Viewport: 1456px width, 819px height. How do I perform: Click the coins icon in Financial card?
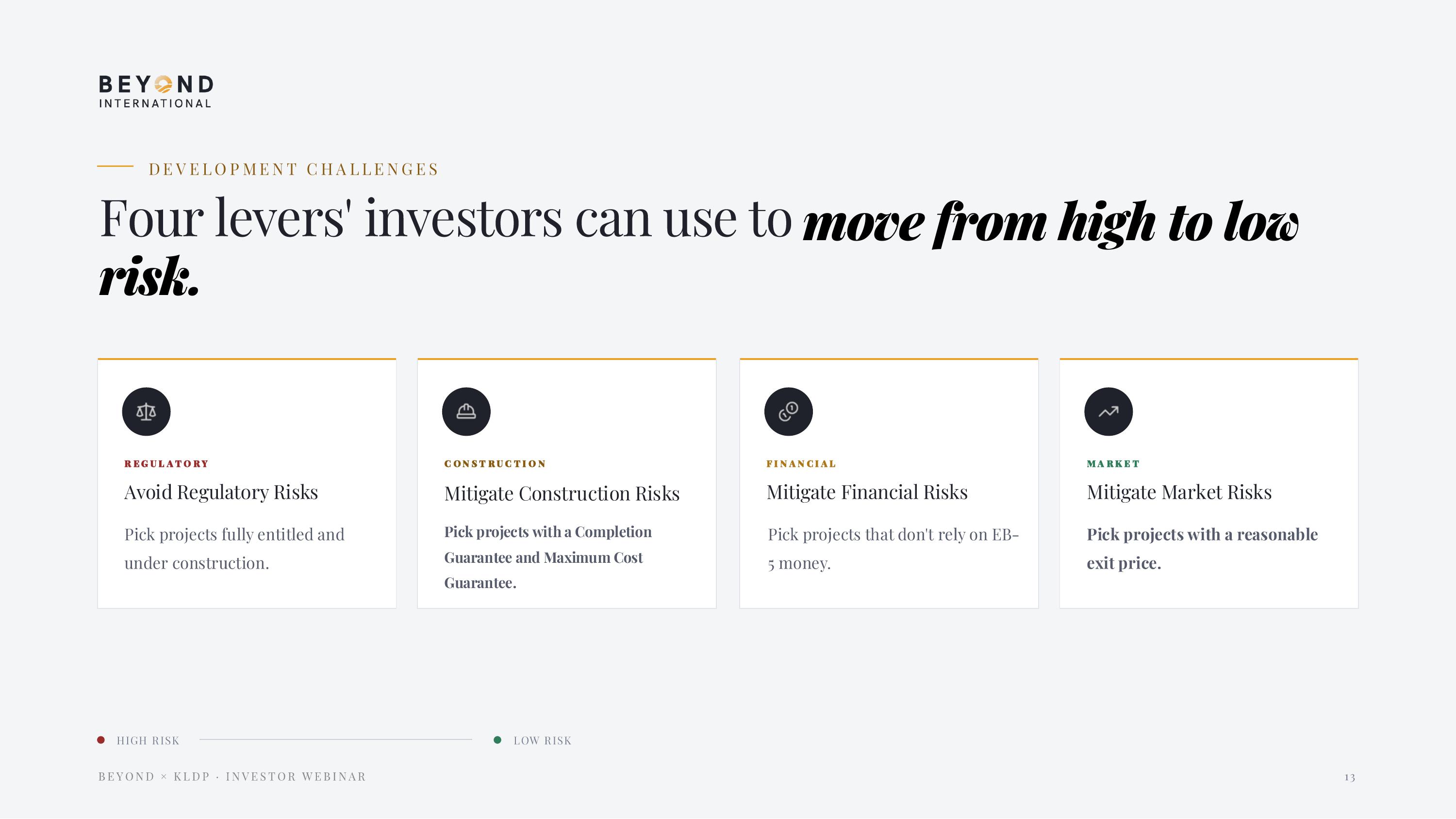(x=788, y=411)
